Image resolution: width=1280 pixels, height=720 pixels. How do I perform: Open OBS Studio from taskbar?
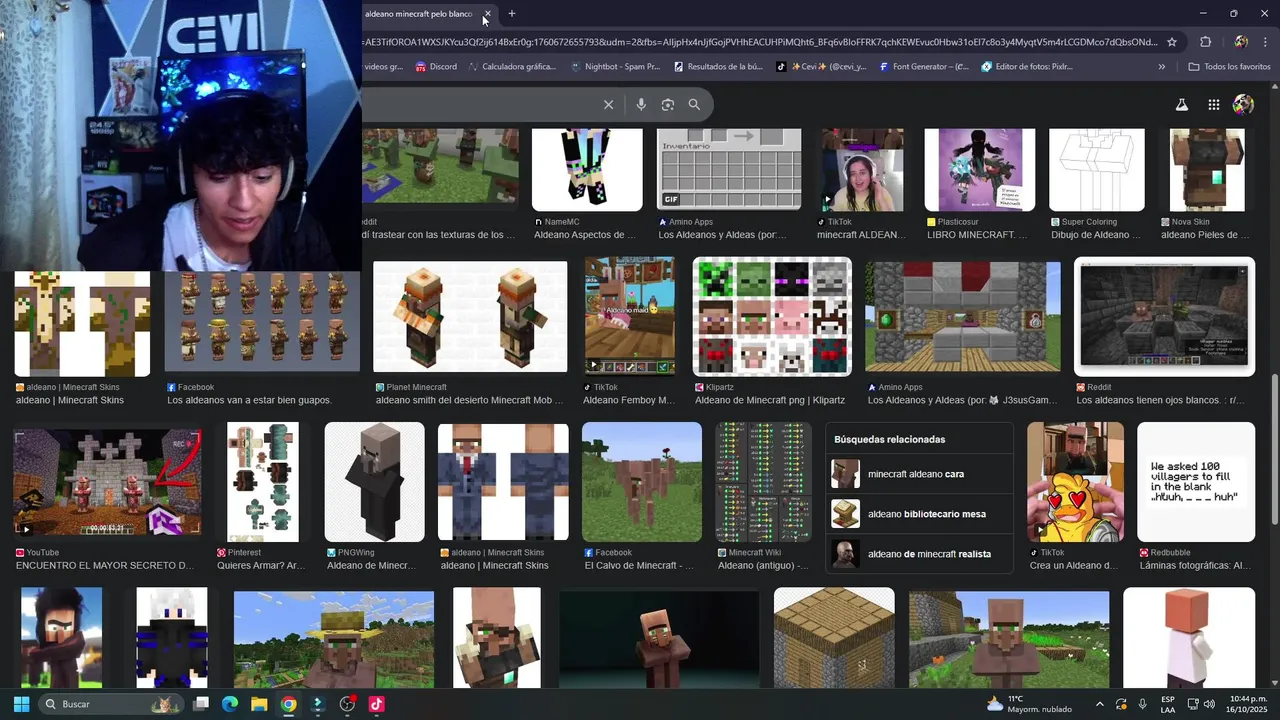(347, 704)
